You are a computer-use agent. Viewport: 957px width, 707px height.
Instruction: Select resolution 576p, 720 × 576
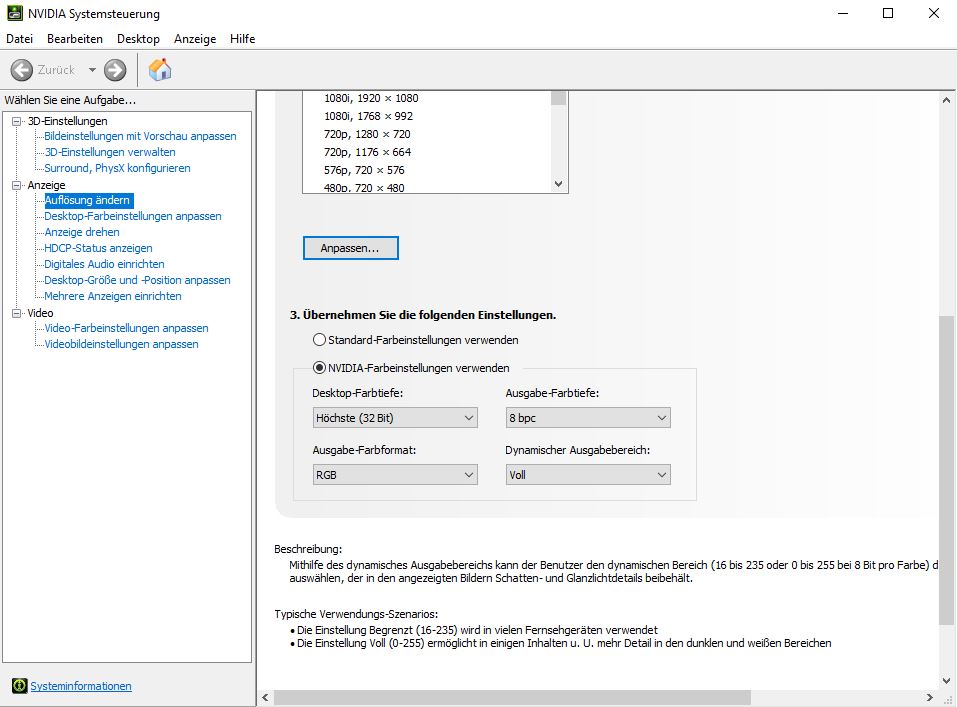[x=364, y=170]
